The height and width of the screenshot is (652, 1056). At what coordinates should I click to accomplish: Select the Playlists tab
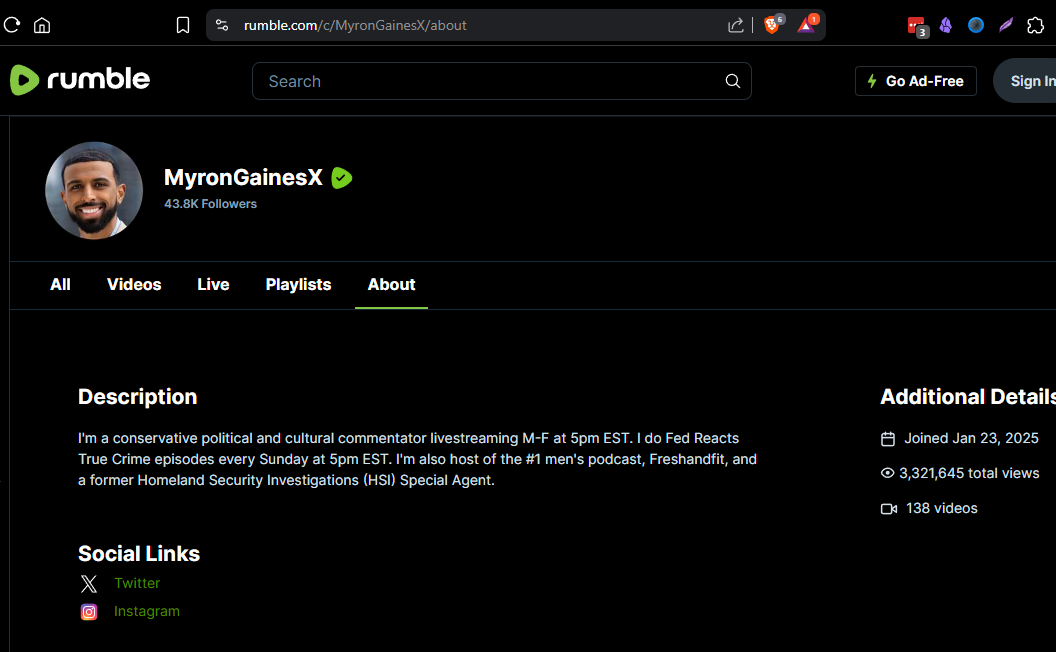click(x=298, y=285)
